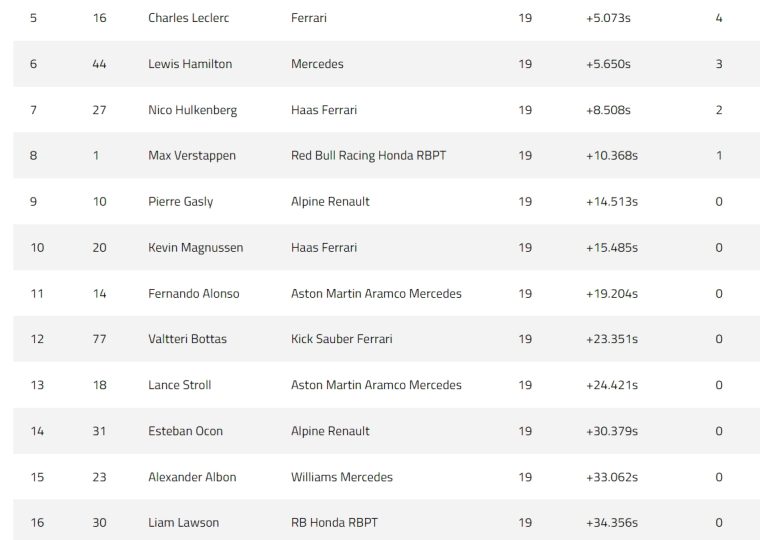Select Kevin Magnussen's name
The image size is (770, 540).
pyautogui.click(x=195, y=248)
